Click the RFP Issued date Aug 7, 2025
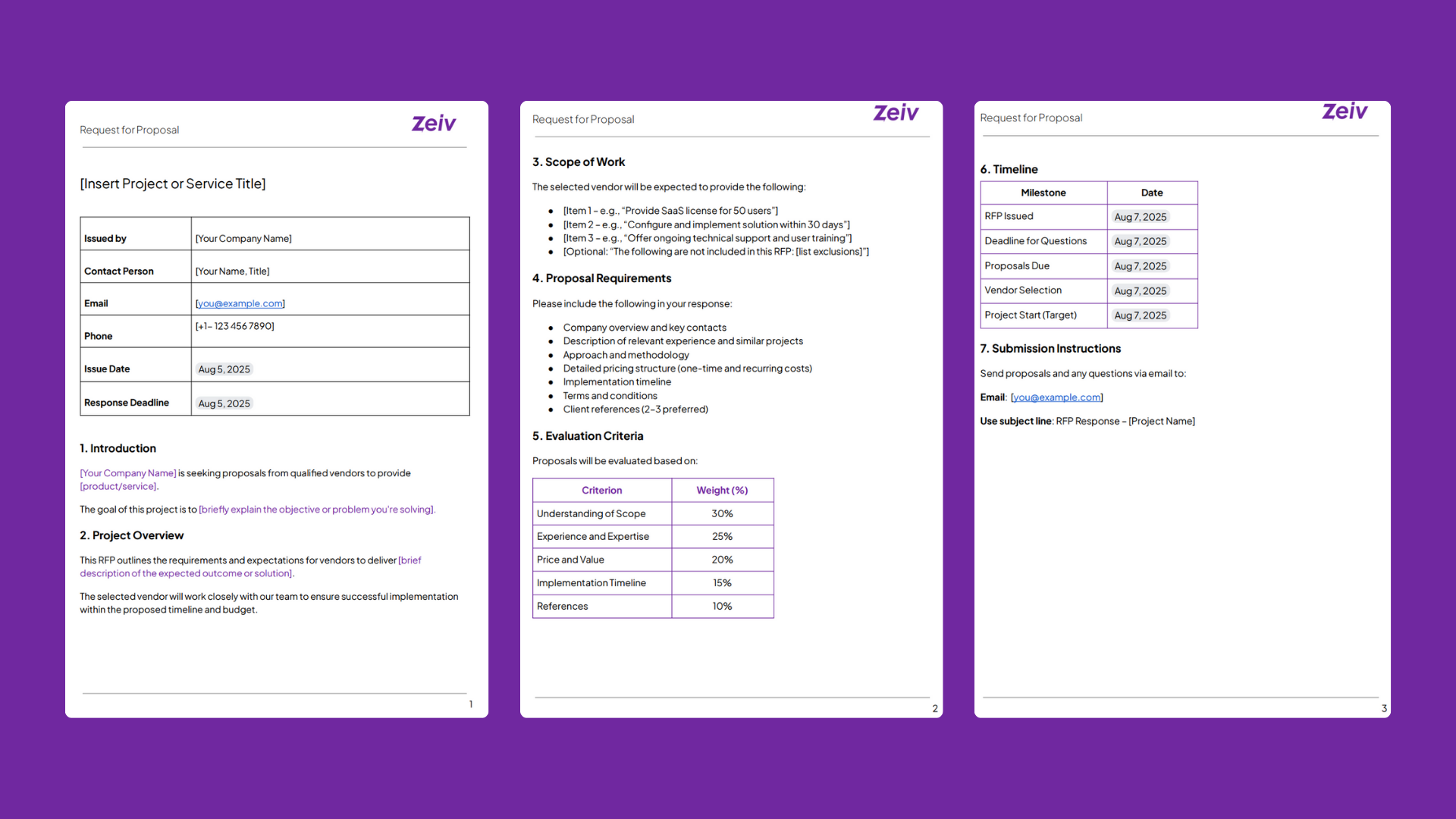Screen dimensions: 1456x819 (x=1140, y=216)
